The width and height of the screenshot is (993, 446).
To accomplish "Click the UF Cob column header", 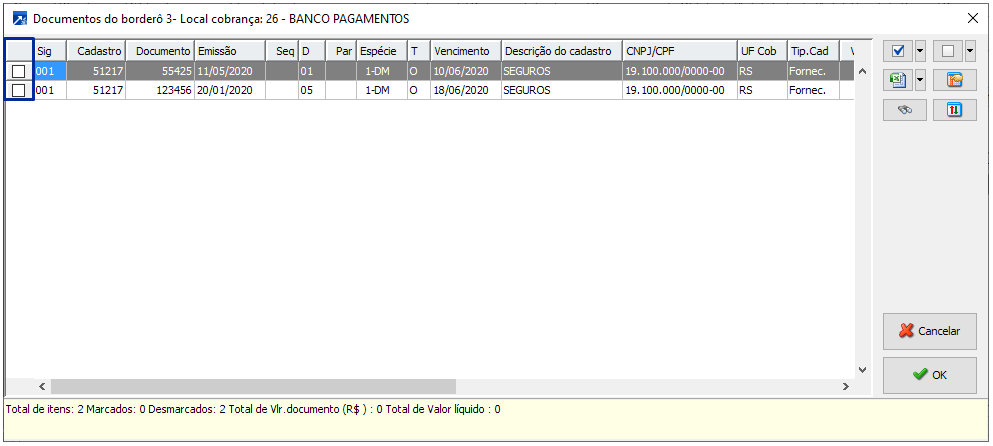I will pos(762,51).
